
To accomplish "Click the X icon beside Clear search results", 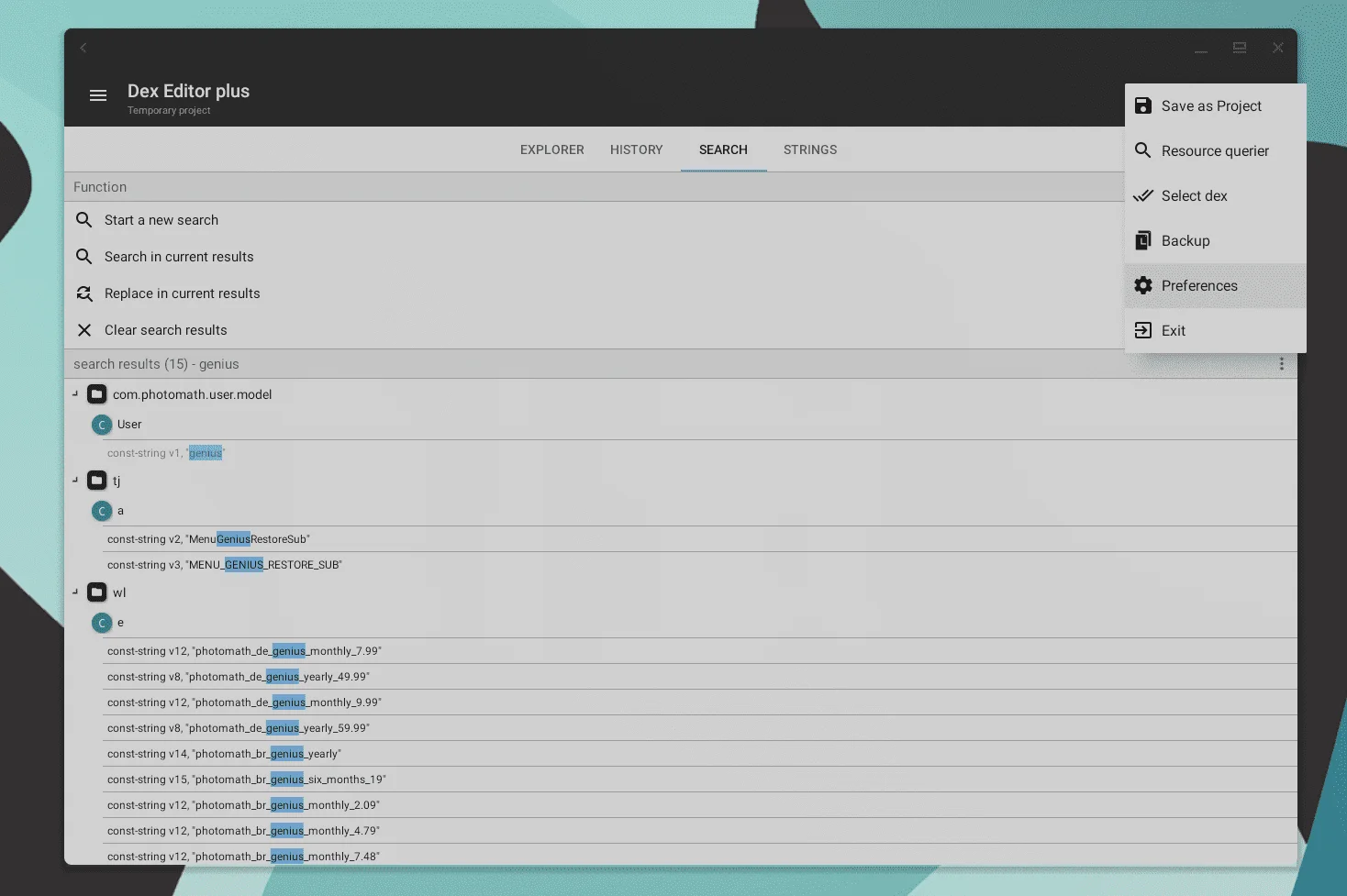I will (x=84, y=330).
